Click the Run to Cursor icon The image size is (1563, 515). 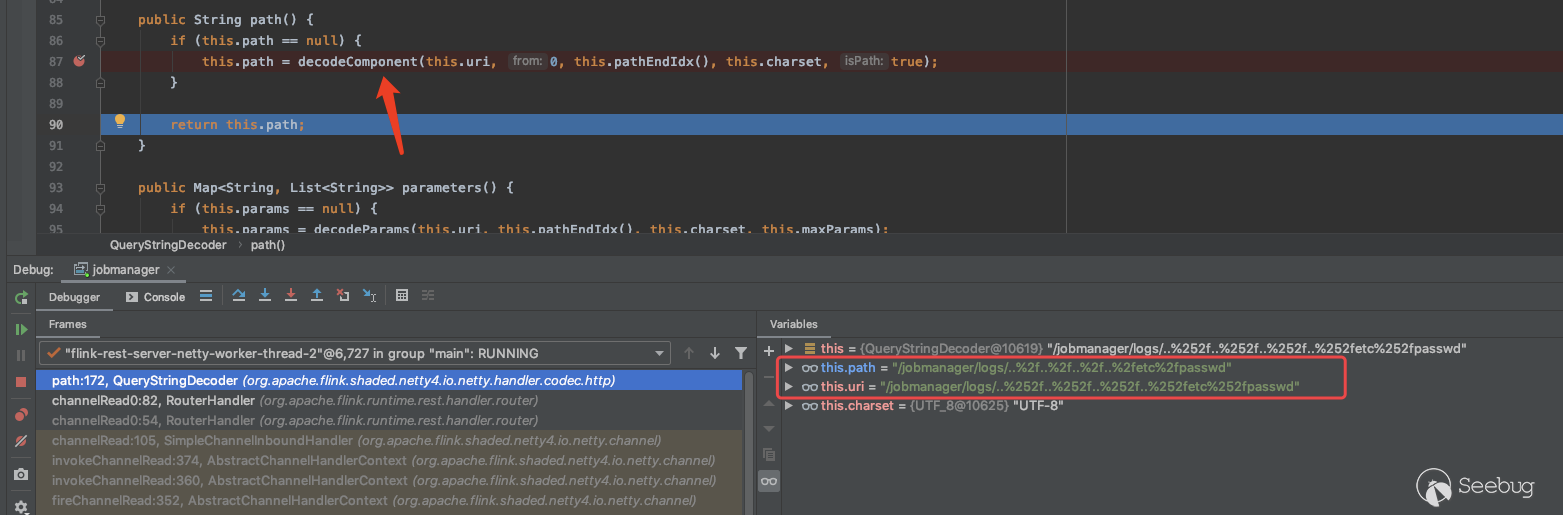(x=369, y=296)
